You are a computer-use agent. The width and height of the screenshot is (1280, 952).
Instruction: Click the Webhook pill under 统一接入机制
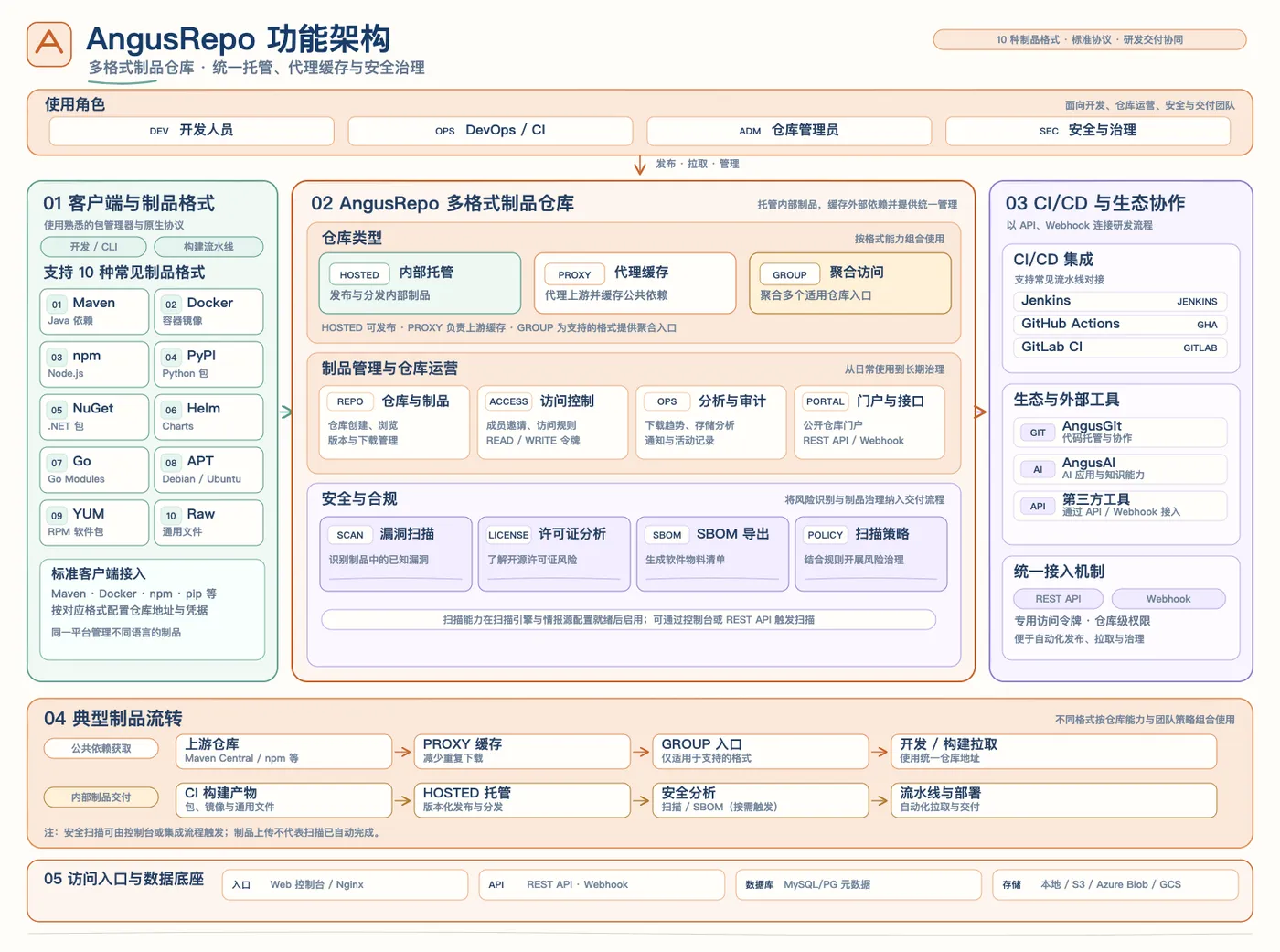click(1168, 599)
